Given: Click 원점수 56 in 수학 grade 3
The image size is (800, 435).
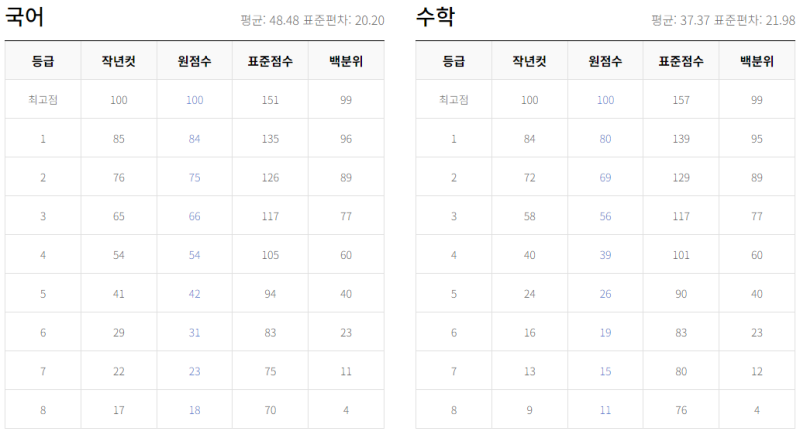Looking at the screenshot, I should pyautogui.click(x=605, y=216).
